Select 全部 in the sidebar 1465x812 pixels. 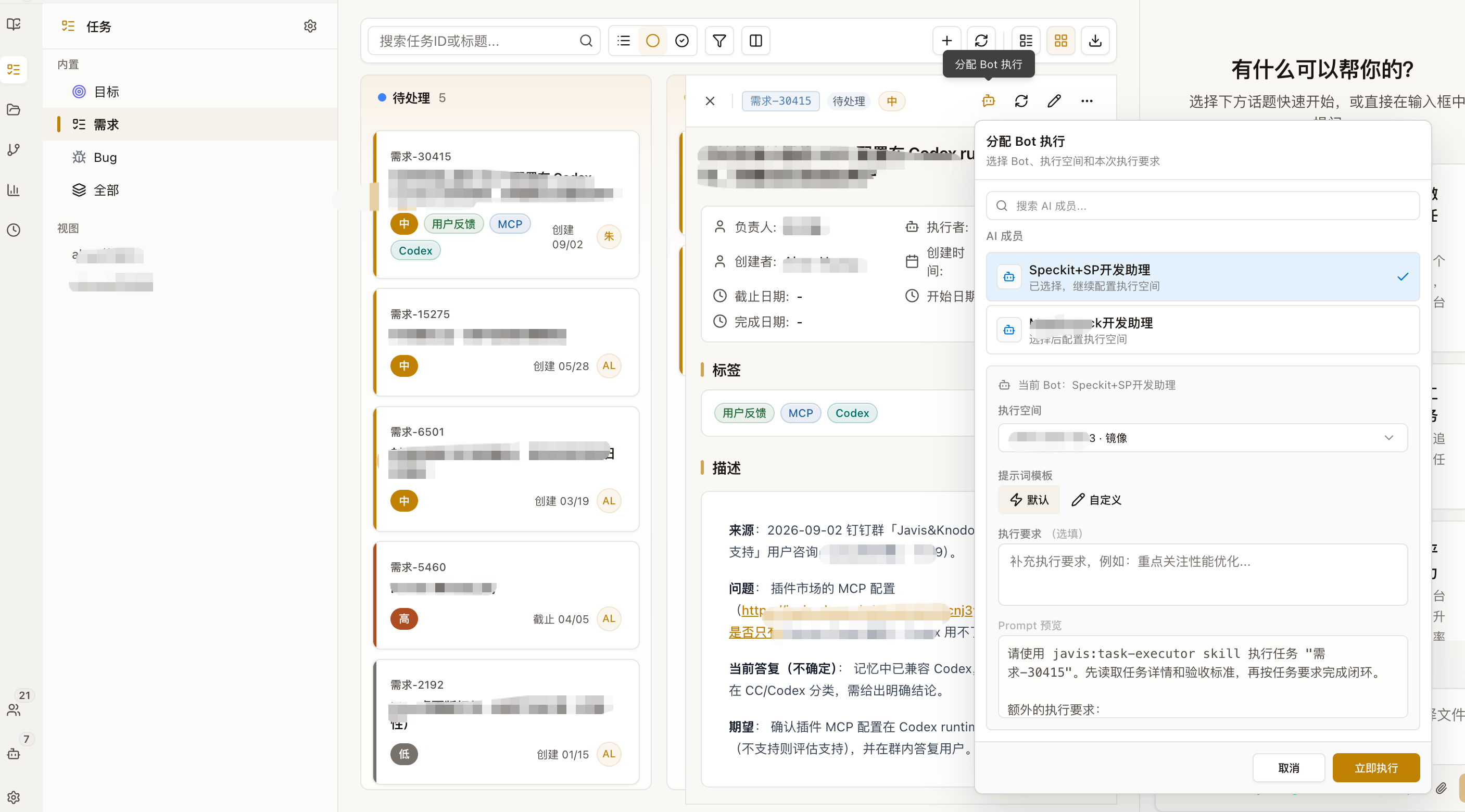pyautogui.click(x=190, y=190)
